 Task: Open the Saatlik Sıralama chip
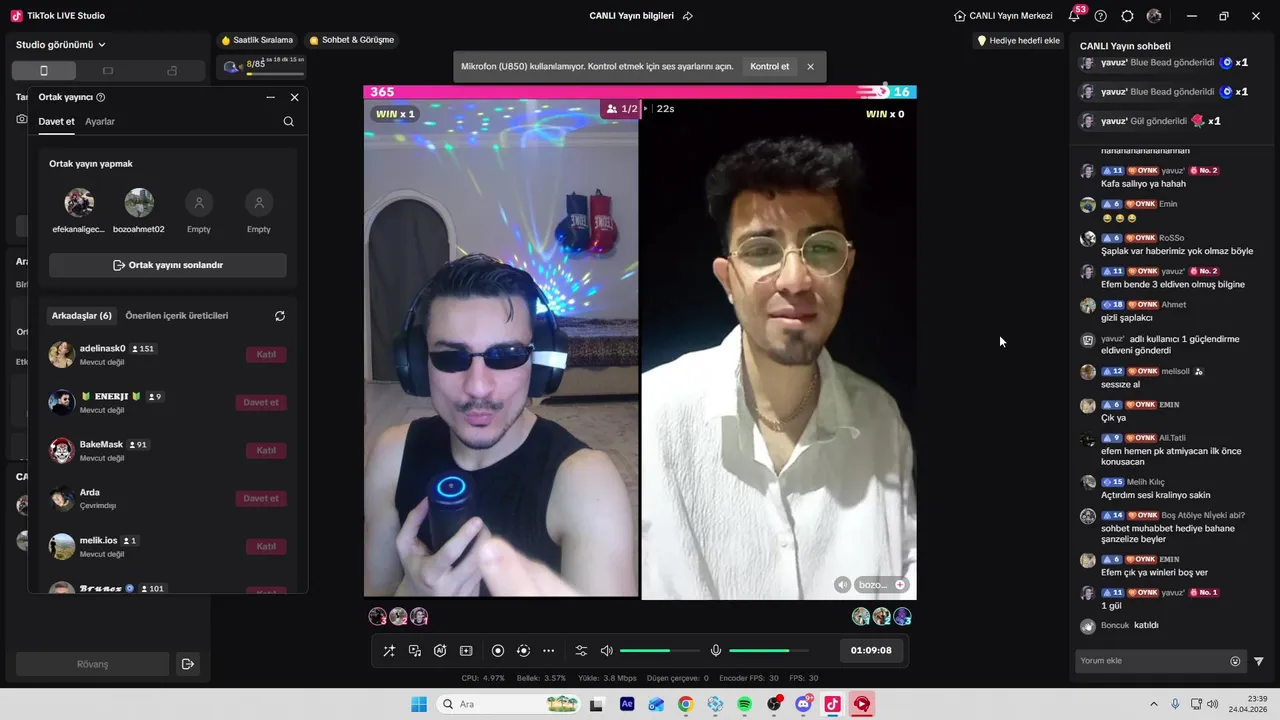(x=258, y=40)
